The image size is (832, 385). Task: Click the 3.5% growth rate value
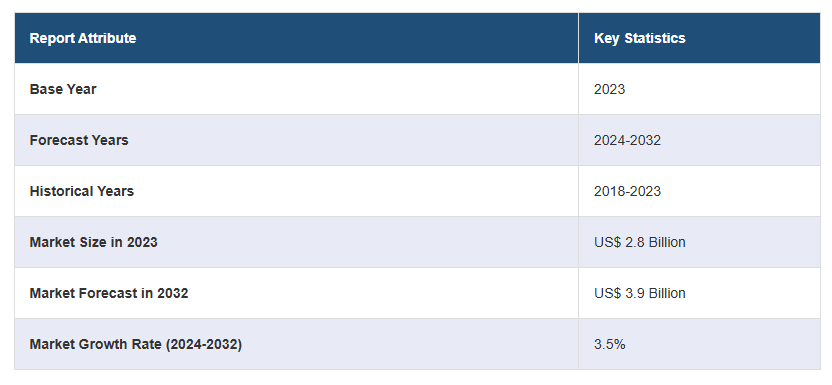pyautogui.click(x=609, y=344)
